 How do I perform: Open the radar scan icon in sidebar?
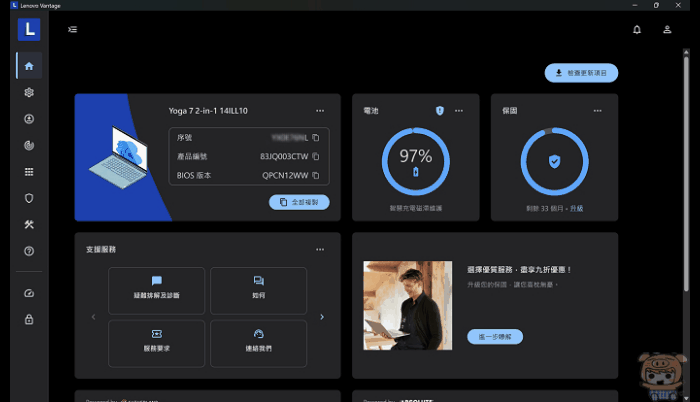coord(29,145)
